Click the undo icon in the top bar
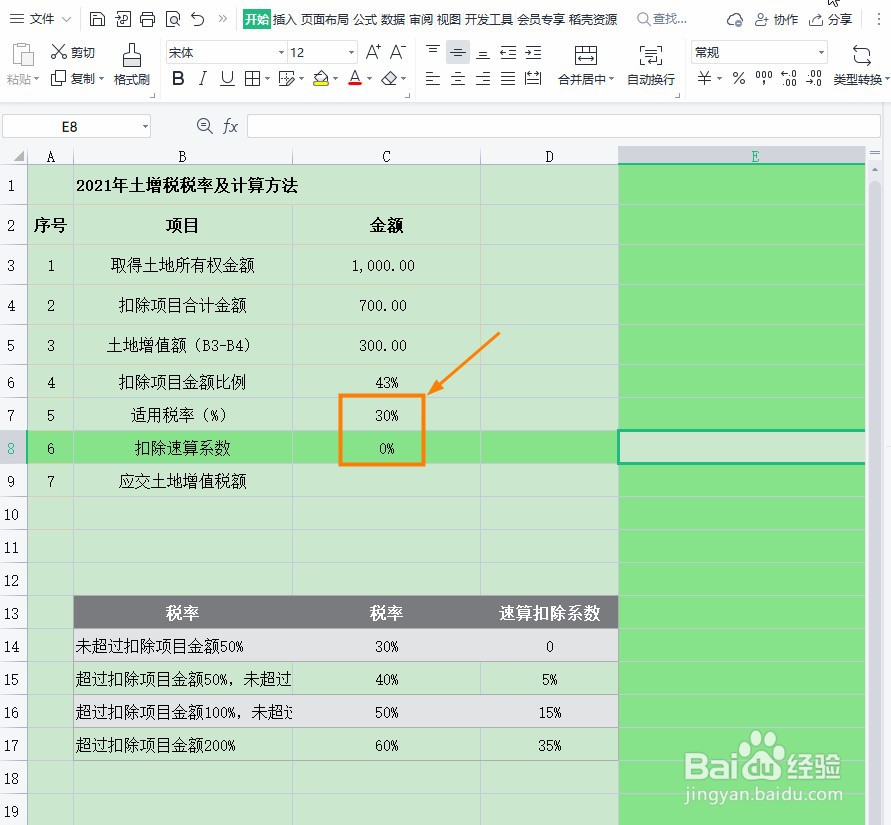The width and height of the screenshot is (891, 825). [x=197, y=19]
